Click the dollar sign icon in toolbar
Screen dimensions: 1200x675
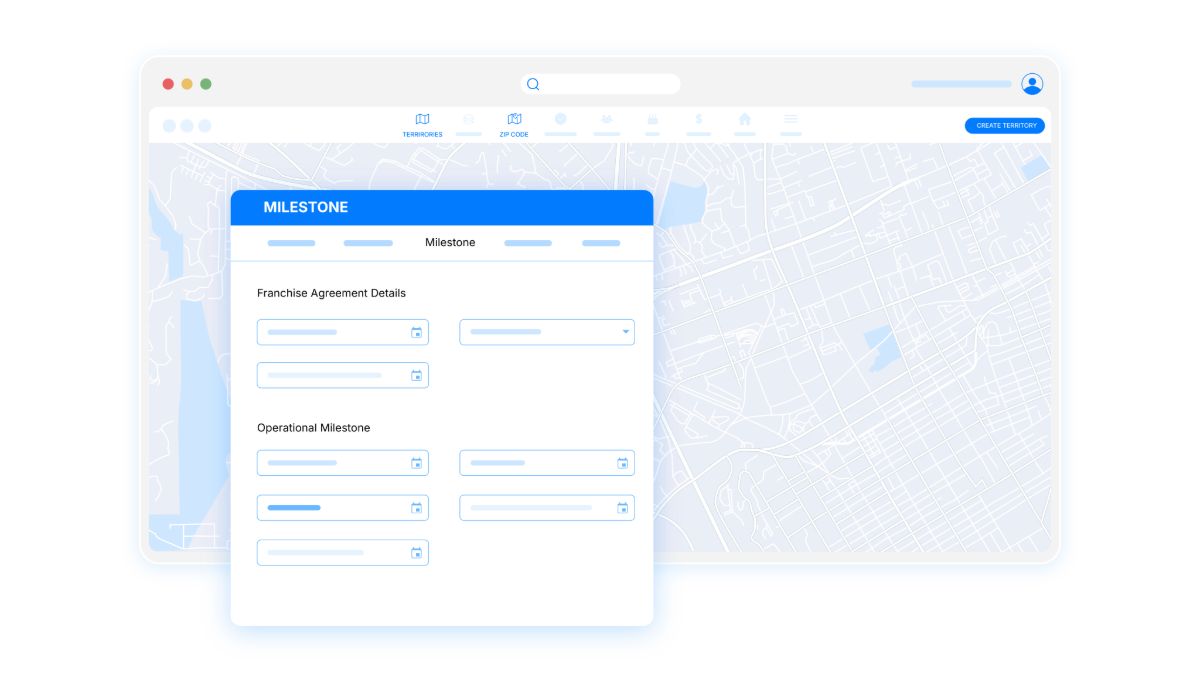coord(698,119)
